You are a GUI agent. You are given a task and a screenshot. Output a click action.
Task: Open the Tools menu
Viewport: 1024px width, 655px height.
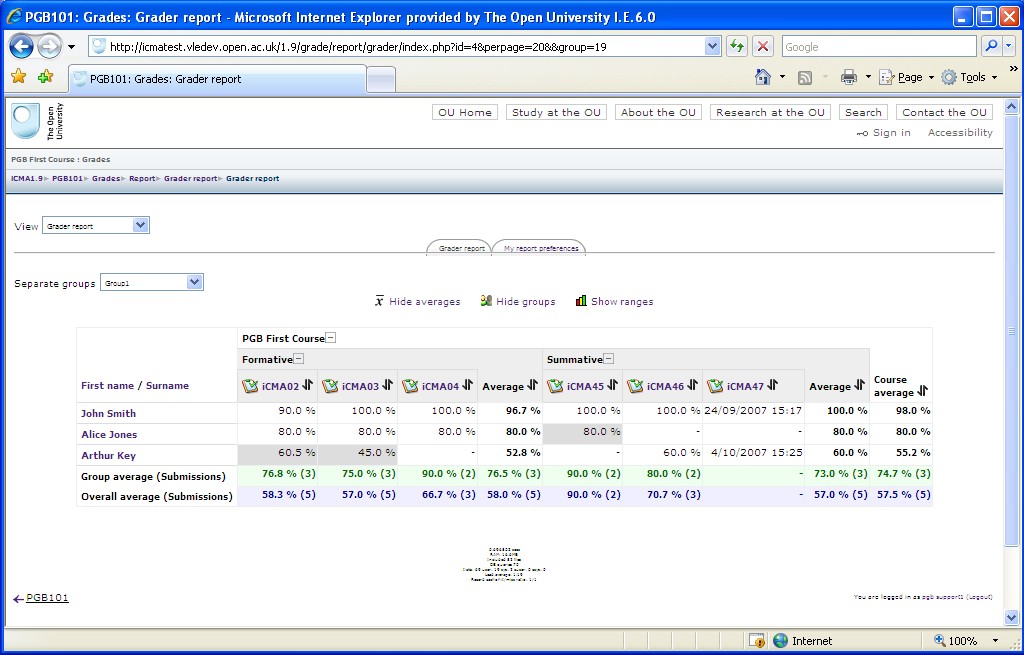(x=968, y=77)
